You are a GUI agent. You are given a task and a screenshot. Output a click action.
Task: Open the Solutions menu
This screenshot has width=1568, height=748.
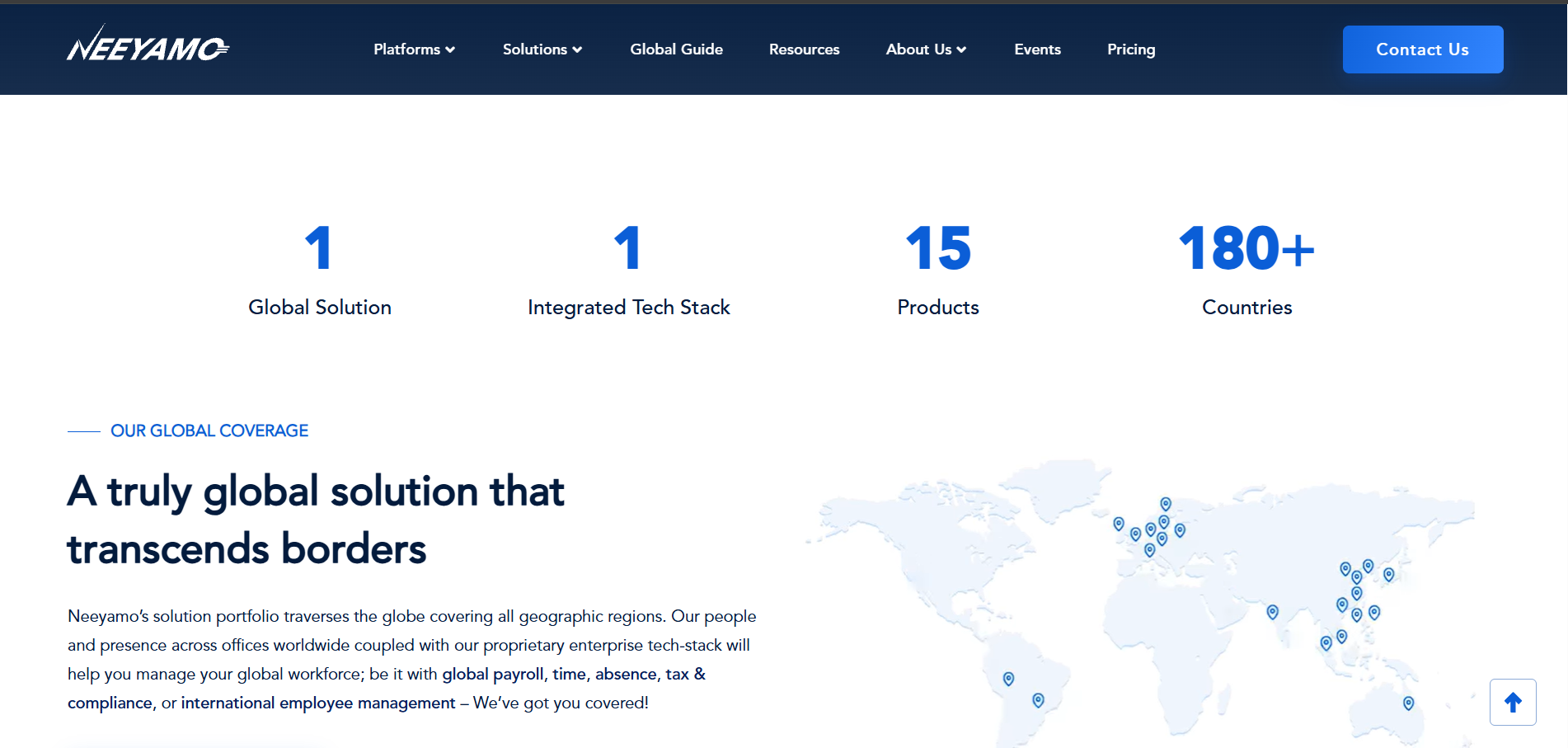[542, 49]
